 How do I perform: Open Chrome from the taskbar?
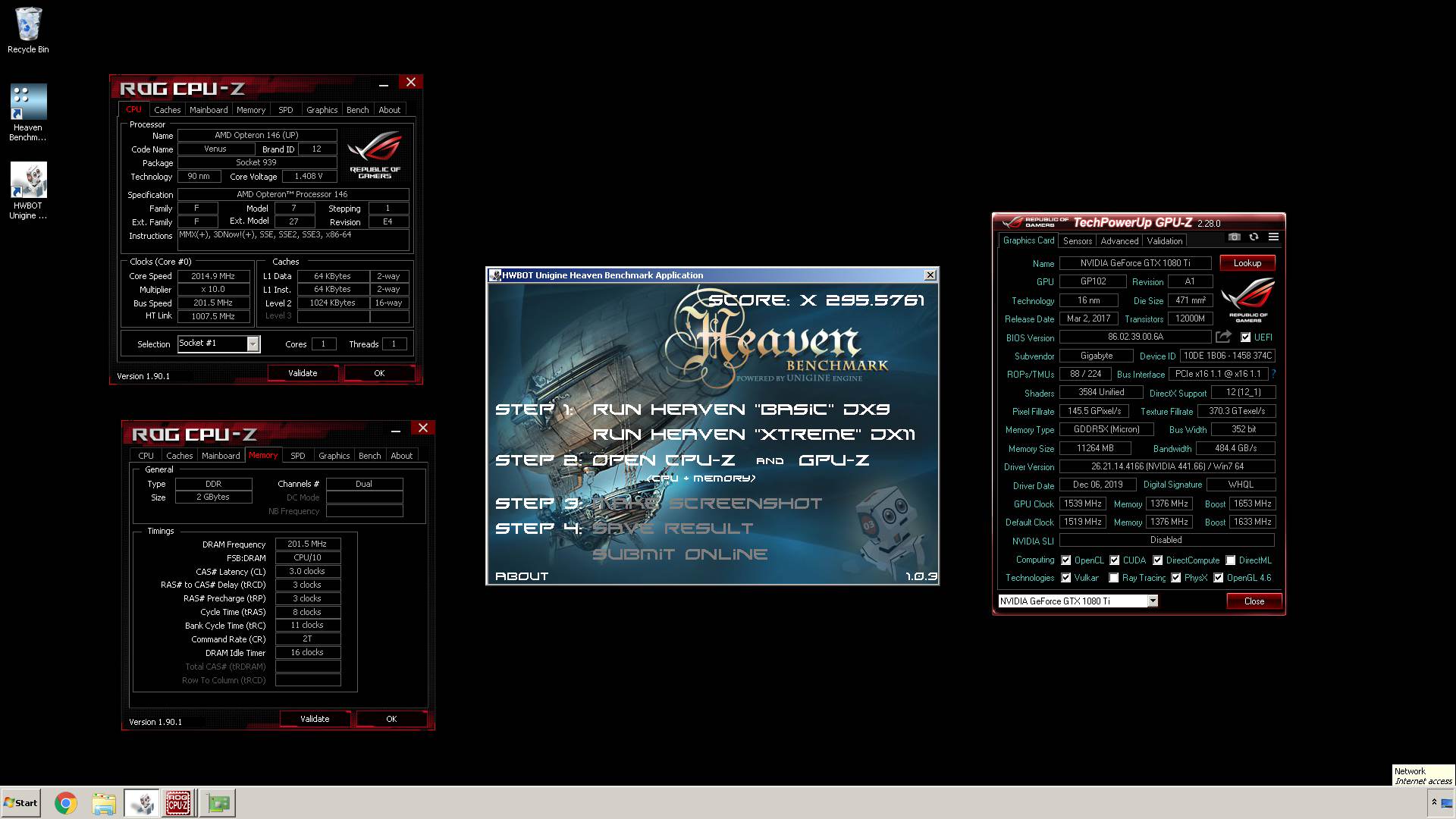(66, 803)
